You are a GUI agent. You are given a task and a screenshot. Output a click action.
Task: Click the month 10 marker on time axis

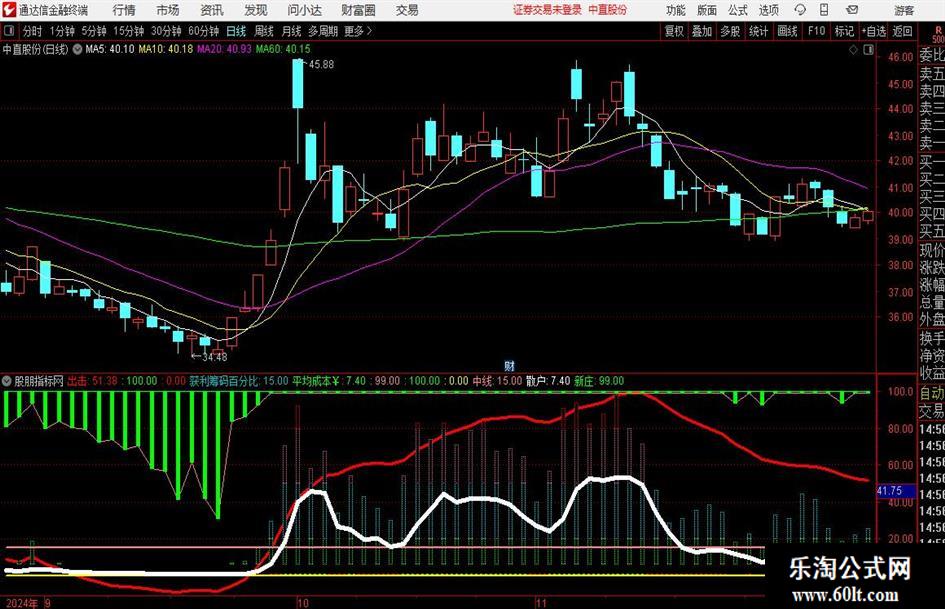(x=302, y=603)
